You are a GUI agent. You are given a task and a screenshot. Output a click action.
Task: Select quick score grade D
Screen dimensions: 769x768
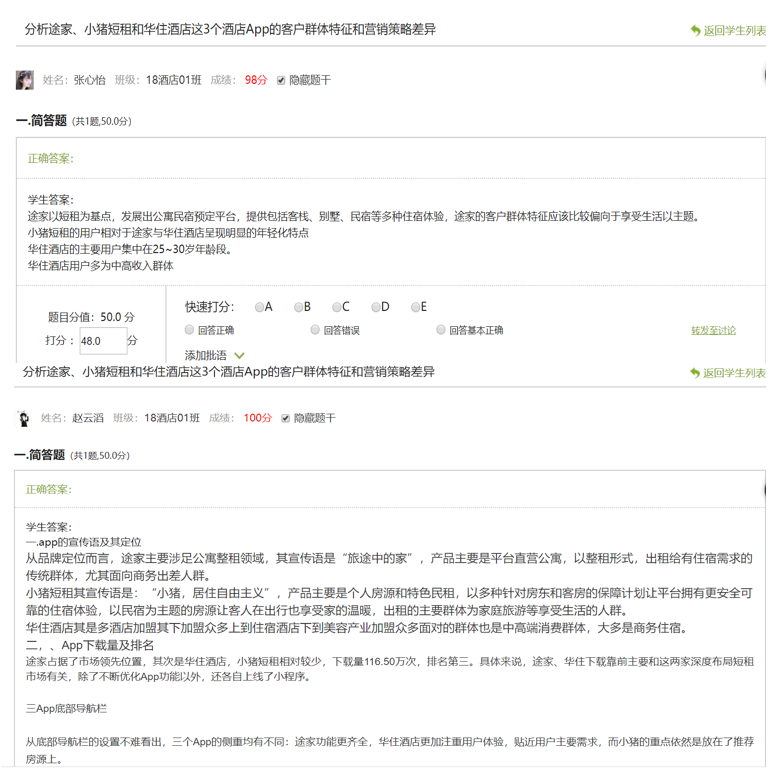pyautogui.click(x=376, y=307)
